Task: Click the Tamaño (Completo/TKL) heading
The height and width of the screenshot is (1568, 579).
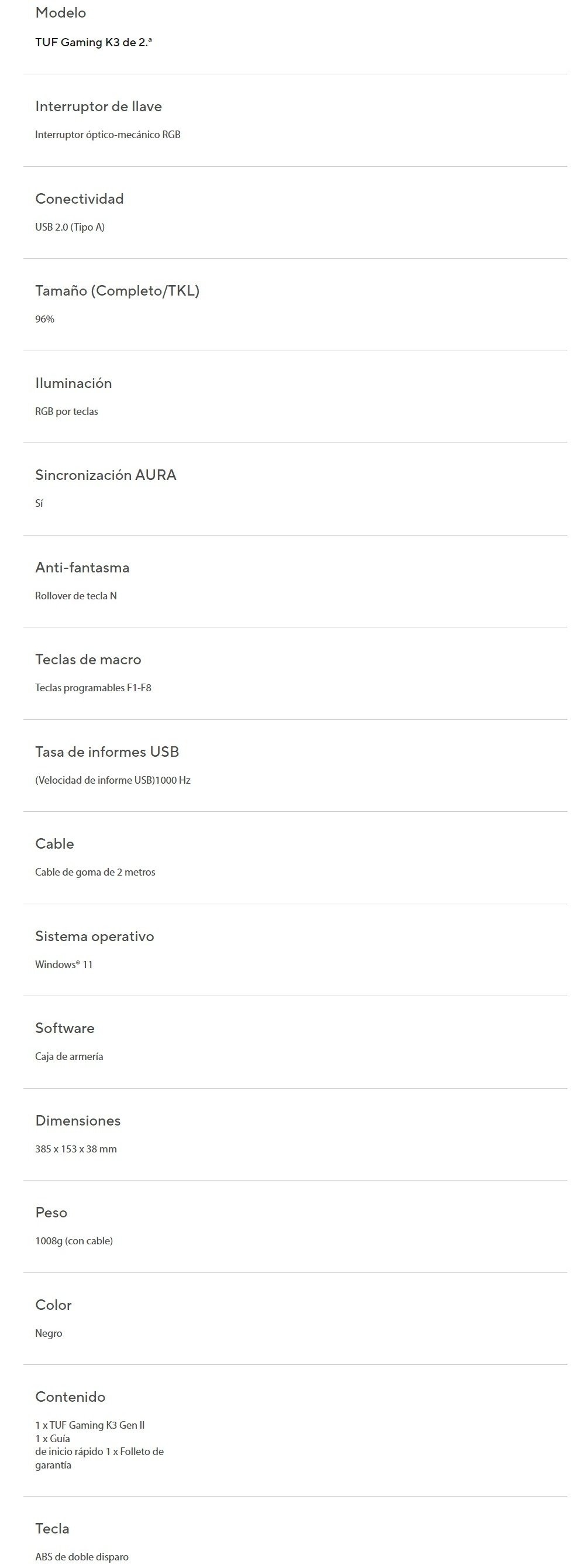Action: [118, 291]
